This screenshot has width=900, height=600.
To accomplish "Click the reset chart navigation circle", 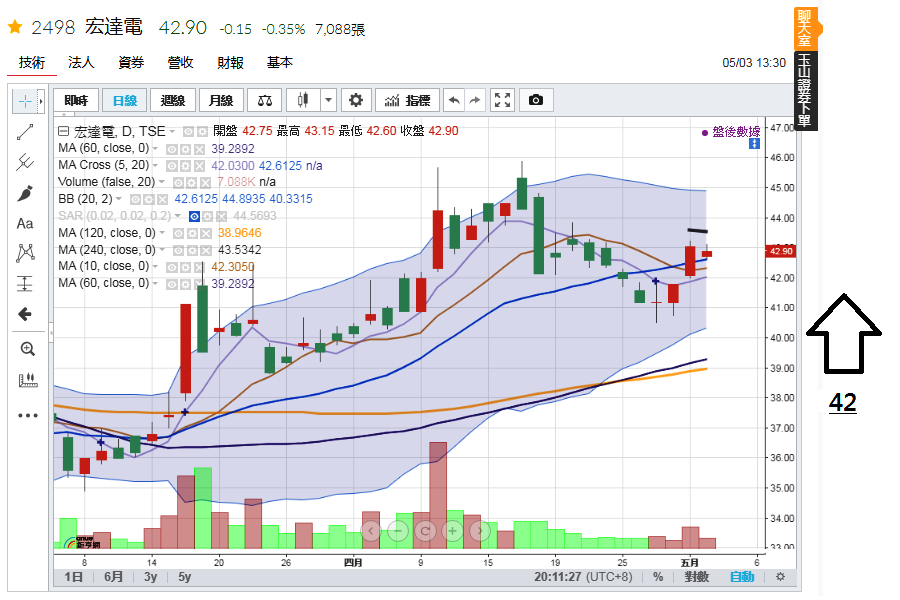I will point(425,531).
